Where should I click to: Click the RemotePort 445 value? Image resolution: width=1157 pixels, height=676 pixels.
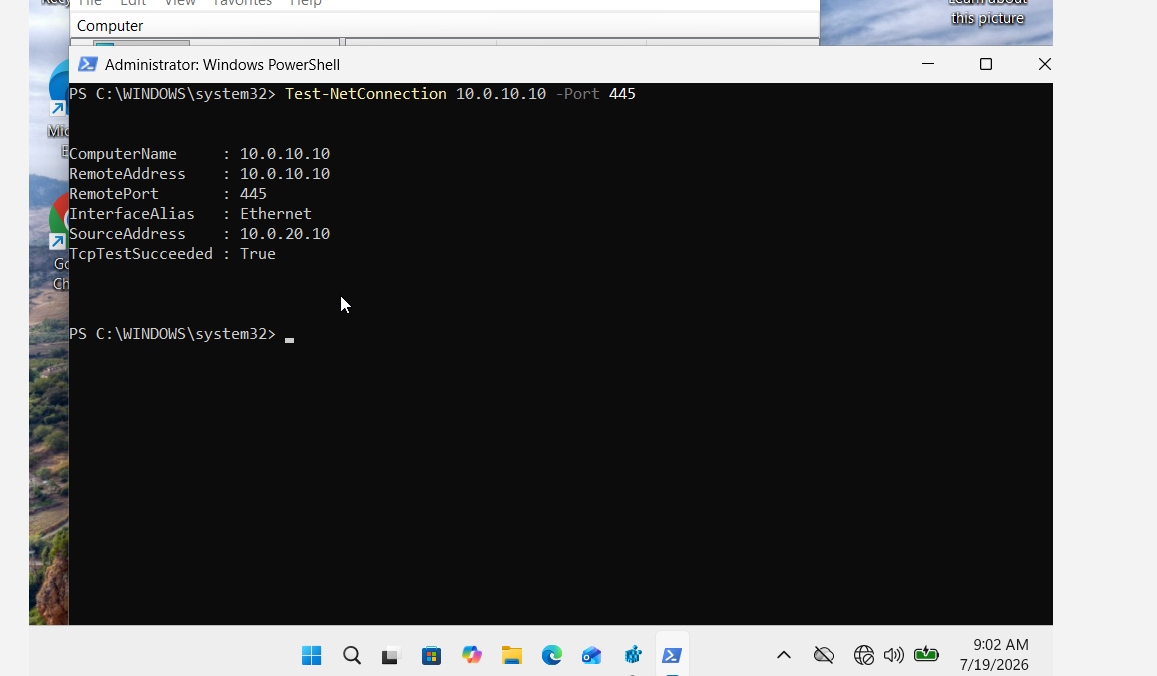point(253,194)
